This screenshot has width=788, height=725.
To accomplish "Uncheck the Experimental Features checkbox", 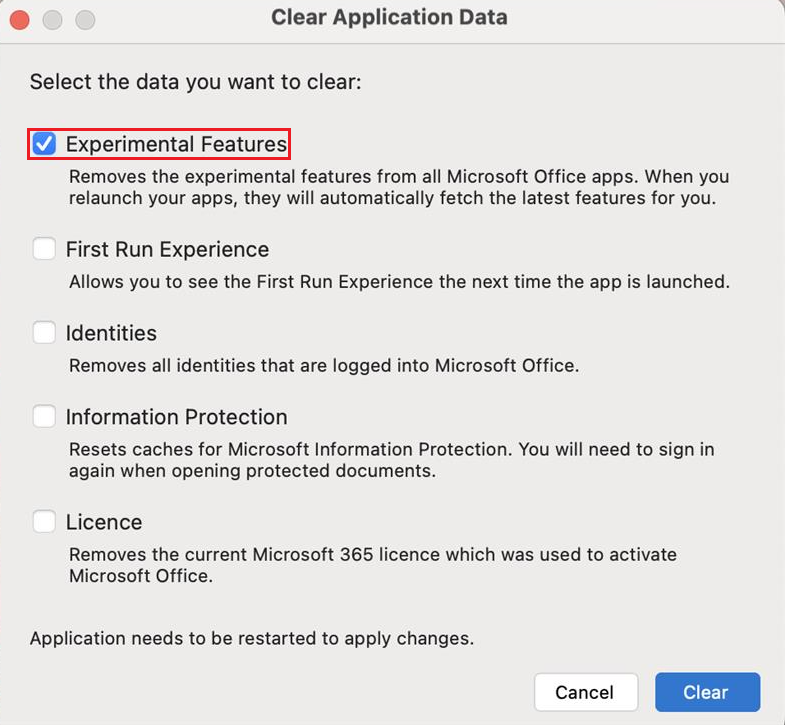I will [x=44, y=144].
